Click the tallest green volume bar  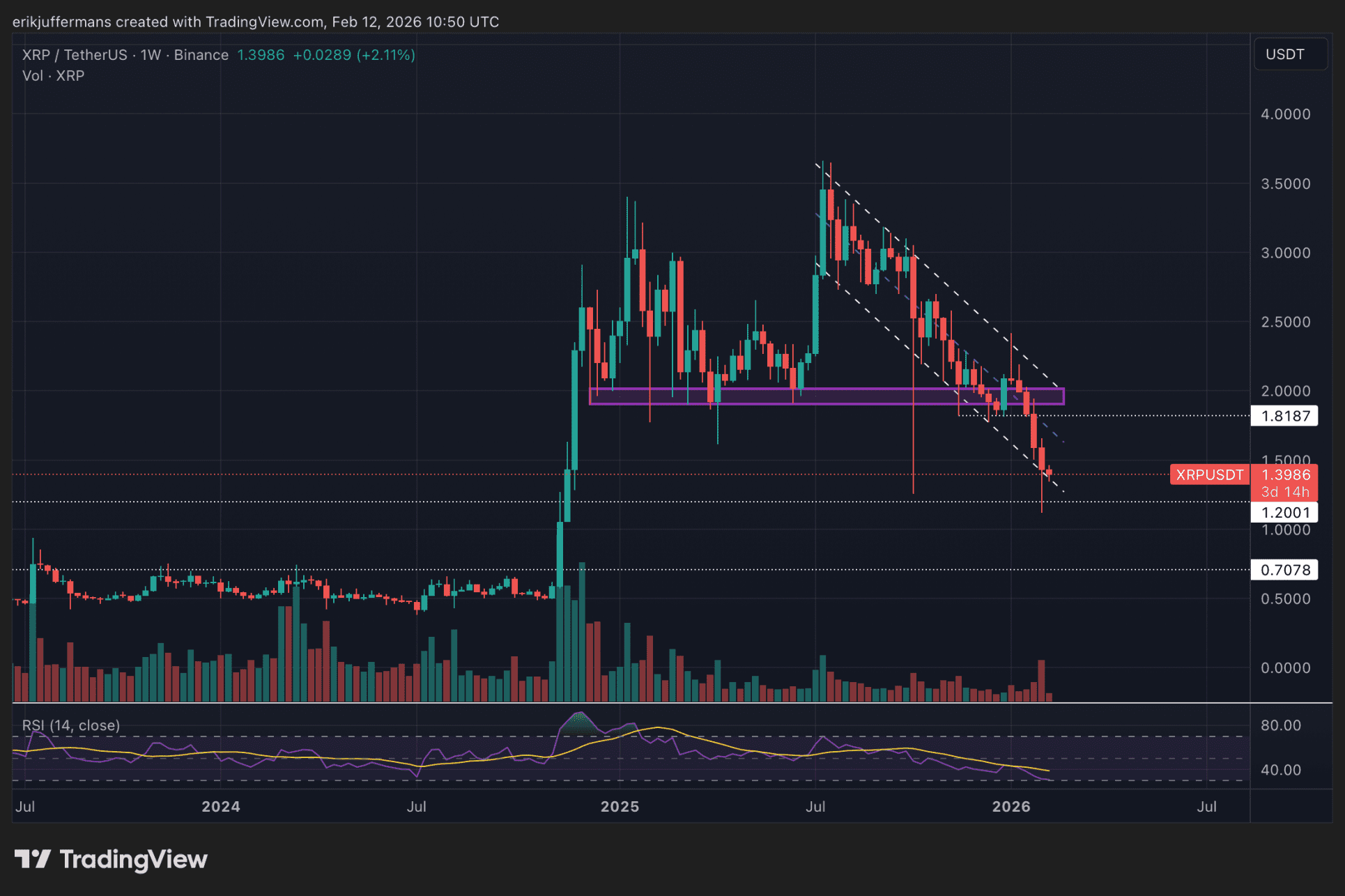tap(581, 631)
